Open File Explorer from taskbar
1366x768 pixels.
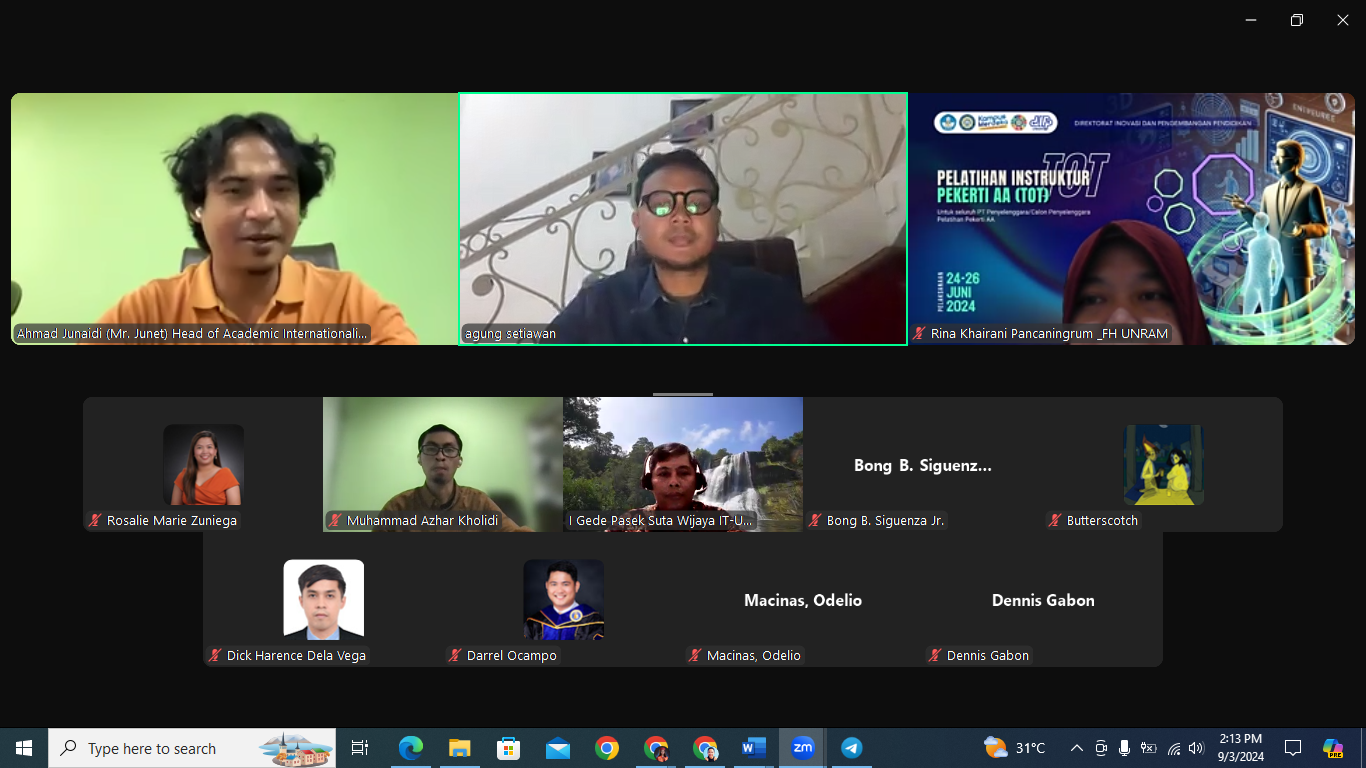point(459,748)
